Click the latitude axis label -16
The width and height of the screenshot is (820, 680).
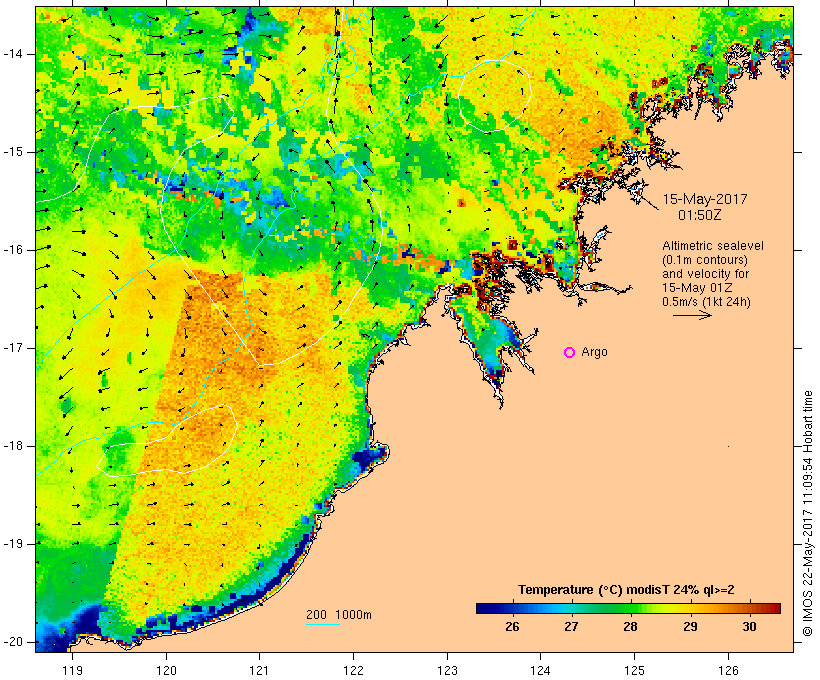(13, 250)
